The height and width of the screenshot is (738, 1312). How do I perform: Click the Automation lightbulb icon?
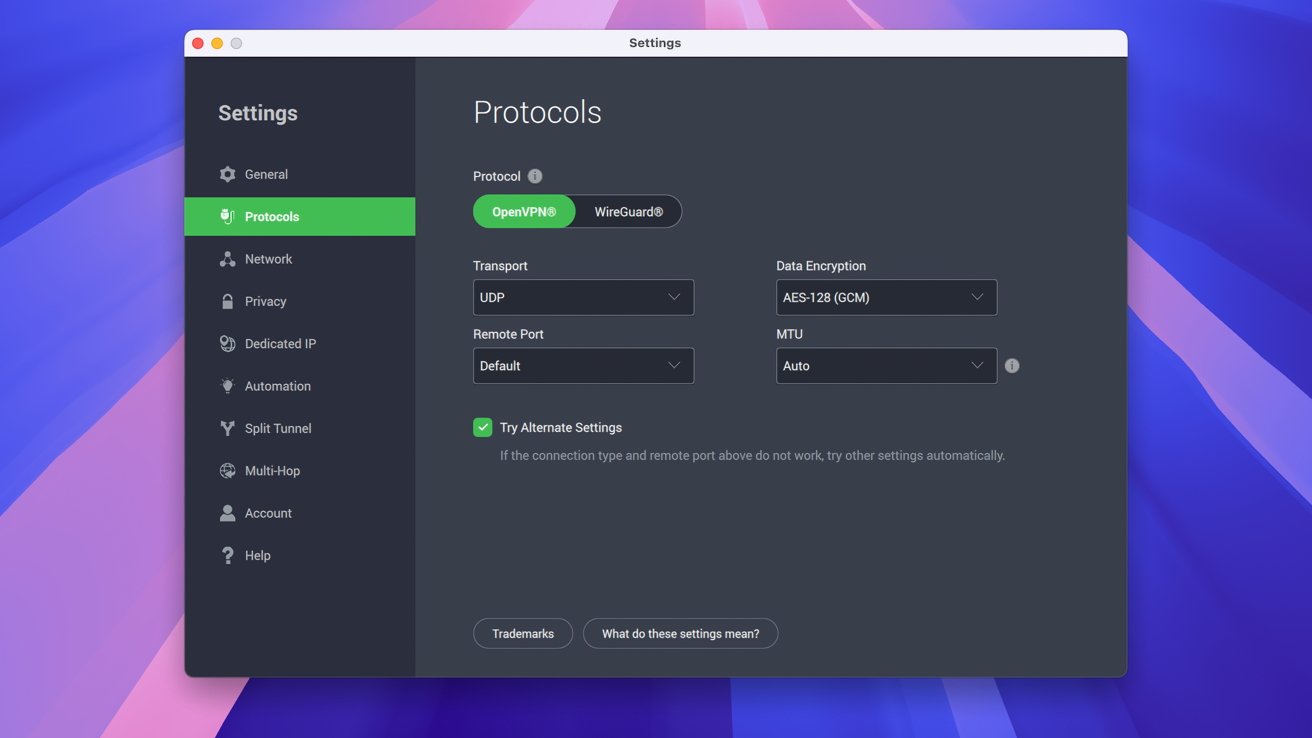pyautogui.click(x=227, y=386)
